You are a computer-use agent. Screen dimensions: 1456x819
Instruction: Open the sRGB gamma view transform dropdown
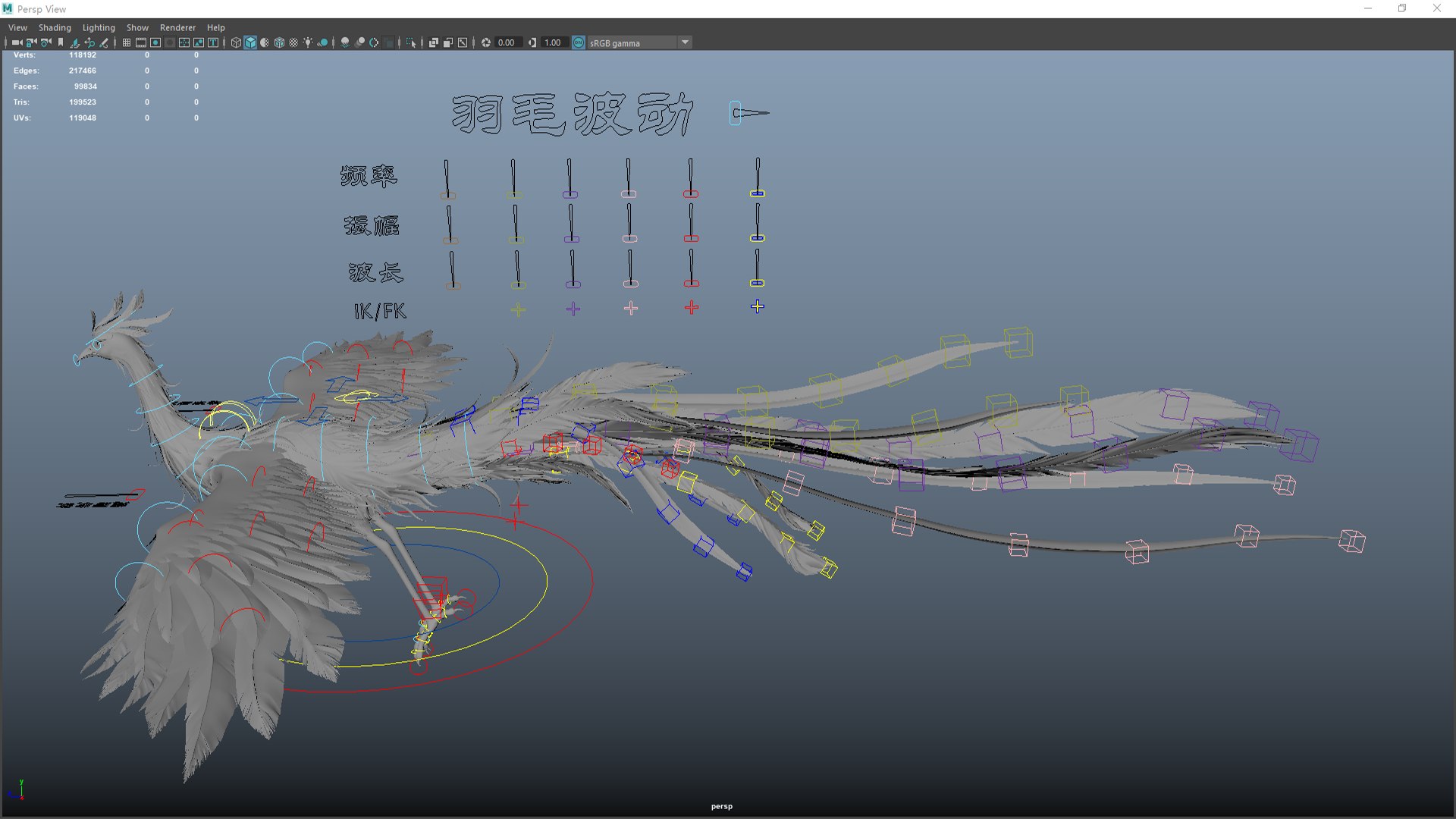(685, 42)
